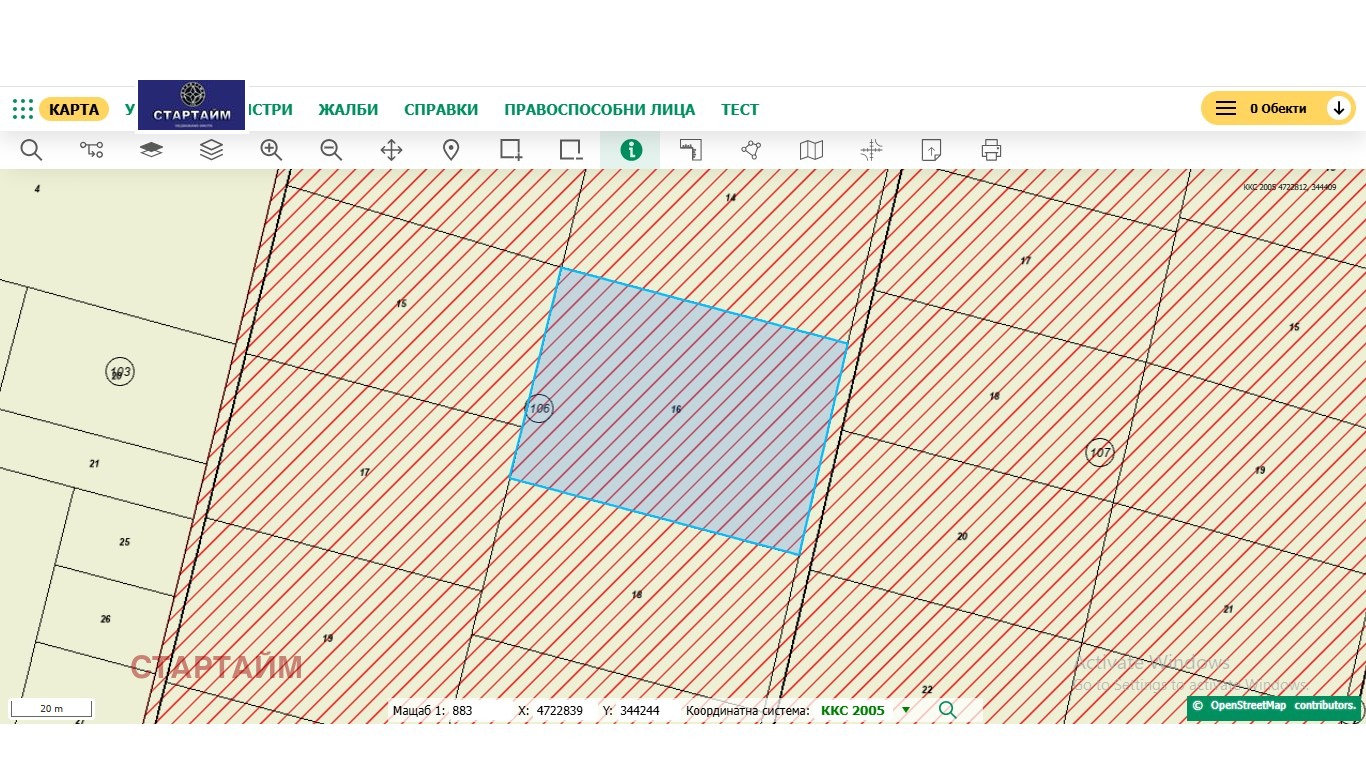Expand the coordinate system ККС 2005 dropdown
This screenshot has height=768, width=1366.
pyautogui.click(x=906, y=711)
